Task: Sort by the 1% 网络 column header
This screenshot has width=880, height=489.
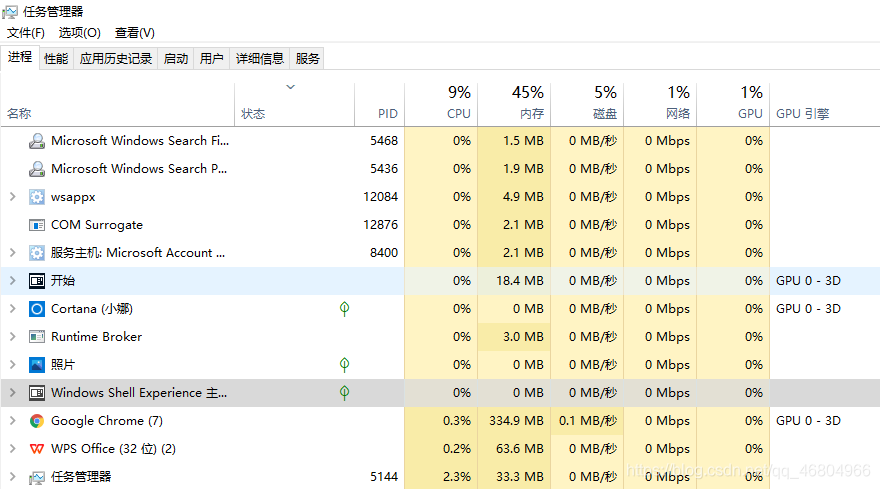Action: pyautogui.click(x=660, y=104)
